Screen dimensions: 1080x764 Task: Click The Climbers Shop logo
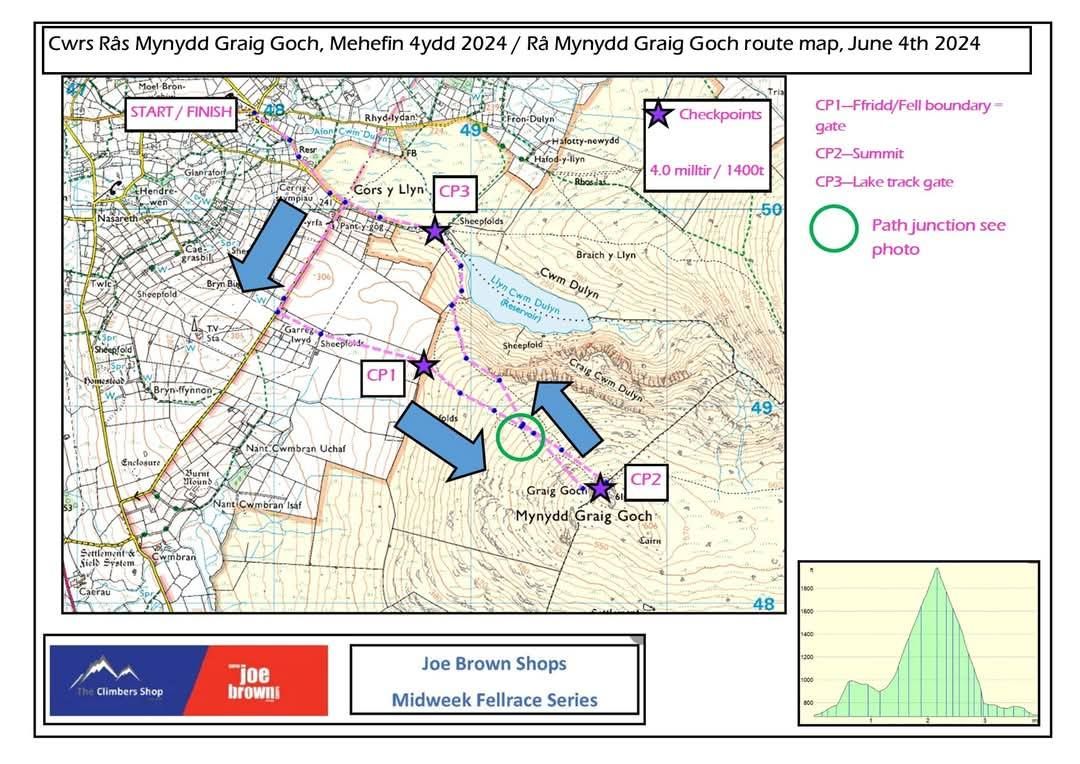click(128, 680)
